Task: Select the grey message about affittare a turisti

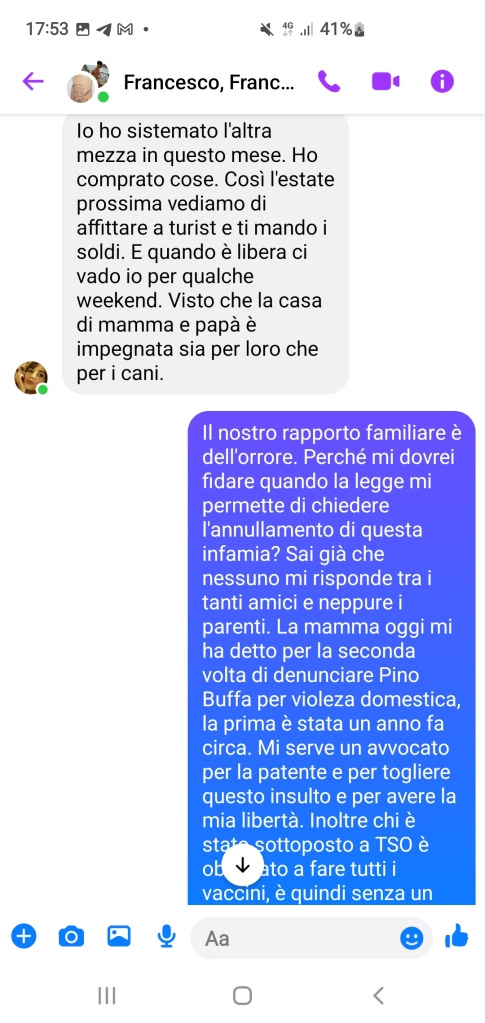Action: tap(206, 253)
